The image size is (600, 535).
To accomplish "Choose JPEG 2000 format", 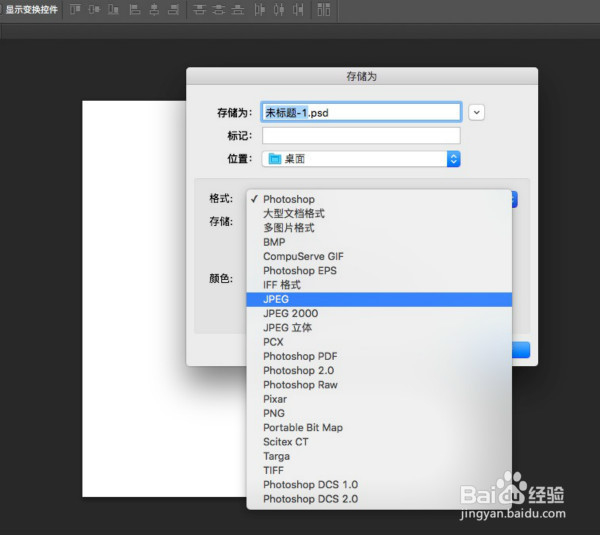I will pos(379,313).
